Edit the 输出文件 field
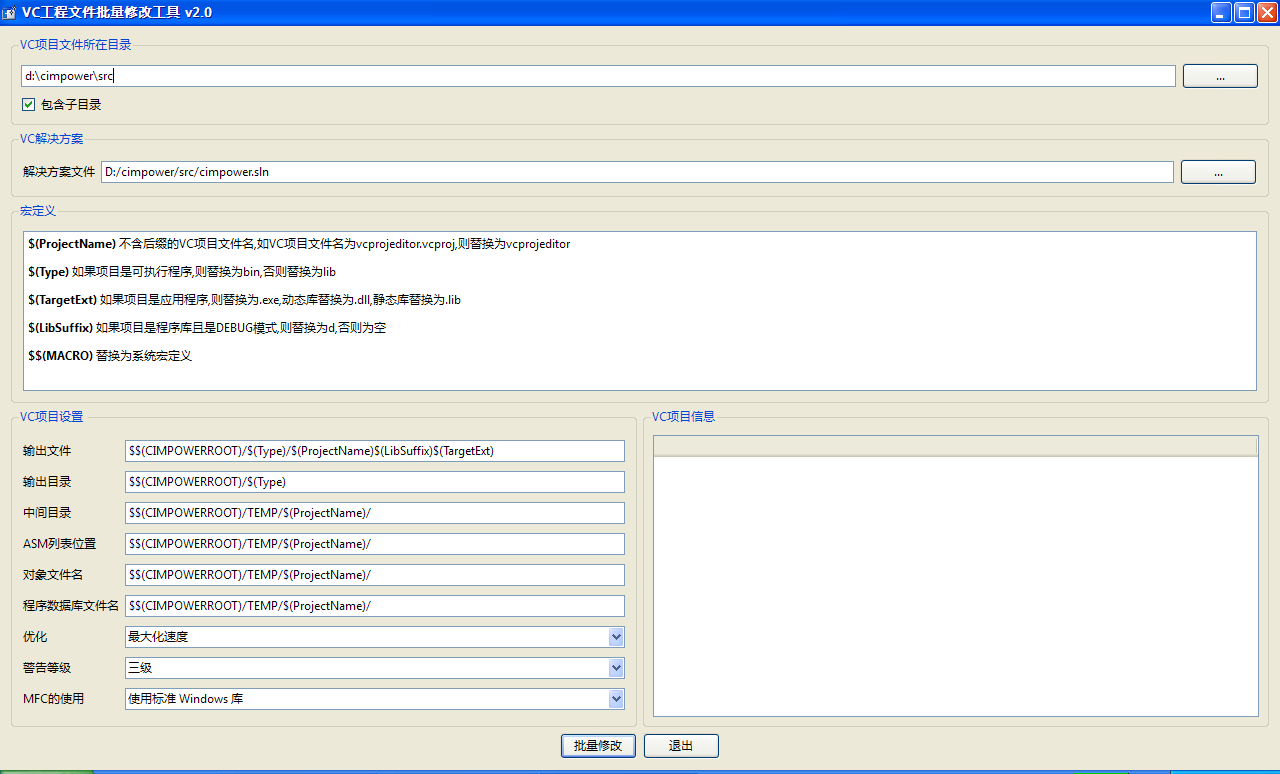The width and height of the screenshot is (1280, 774). tap(375, 451)
